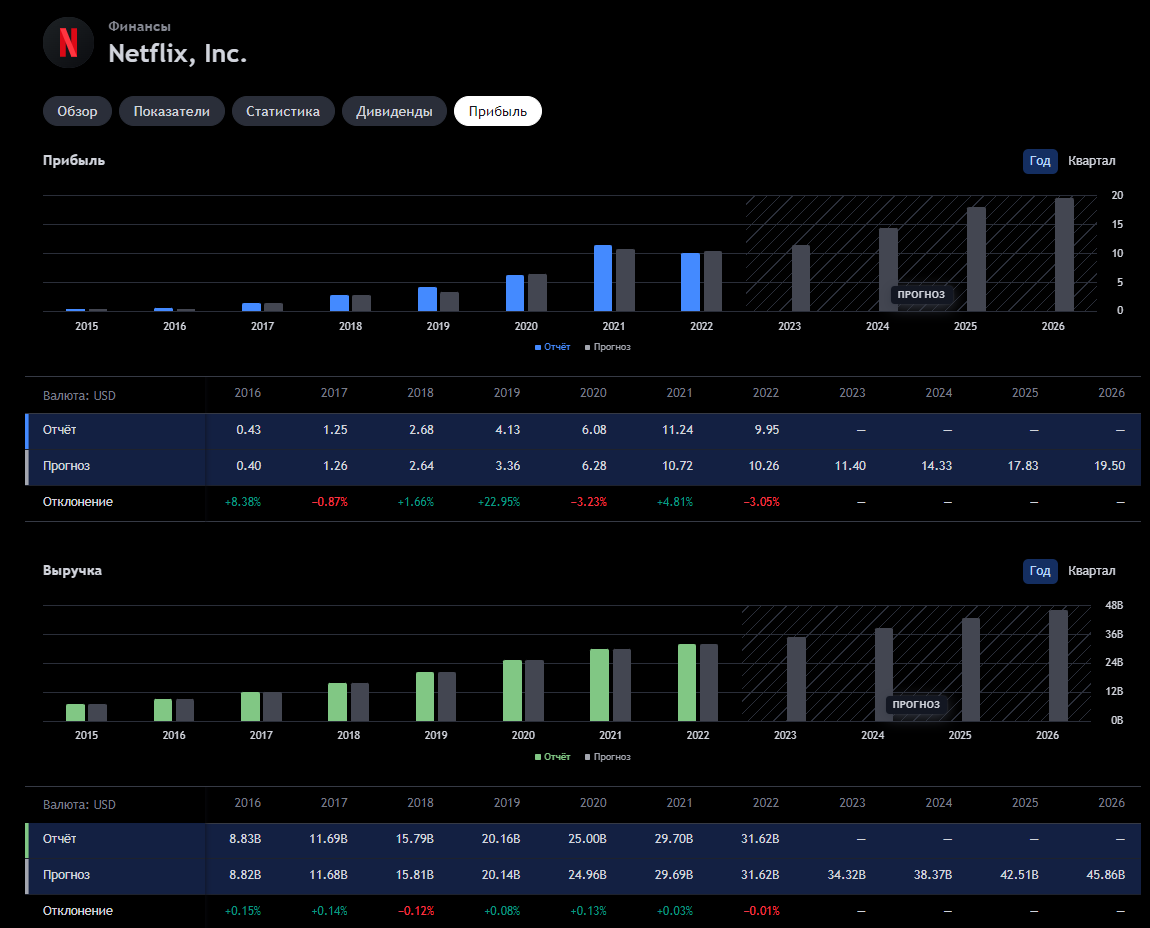Click the 2025 forecast revenue bar

971,670
